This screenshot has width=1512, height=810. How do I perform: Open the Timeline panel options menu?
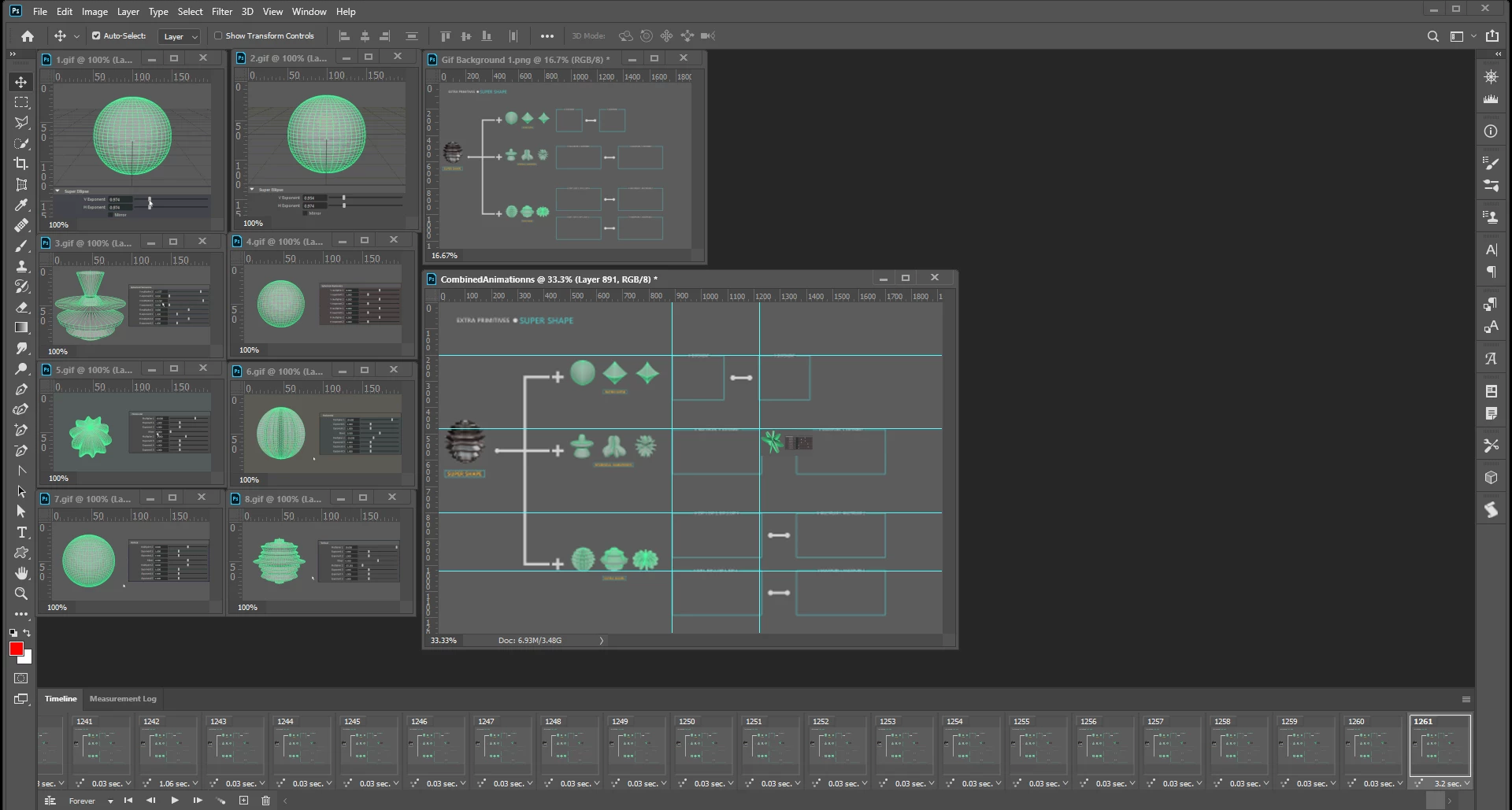[1466, 699]
